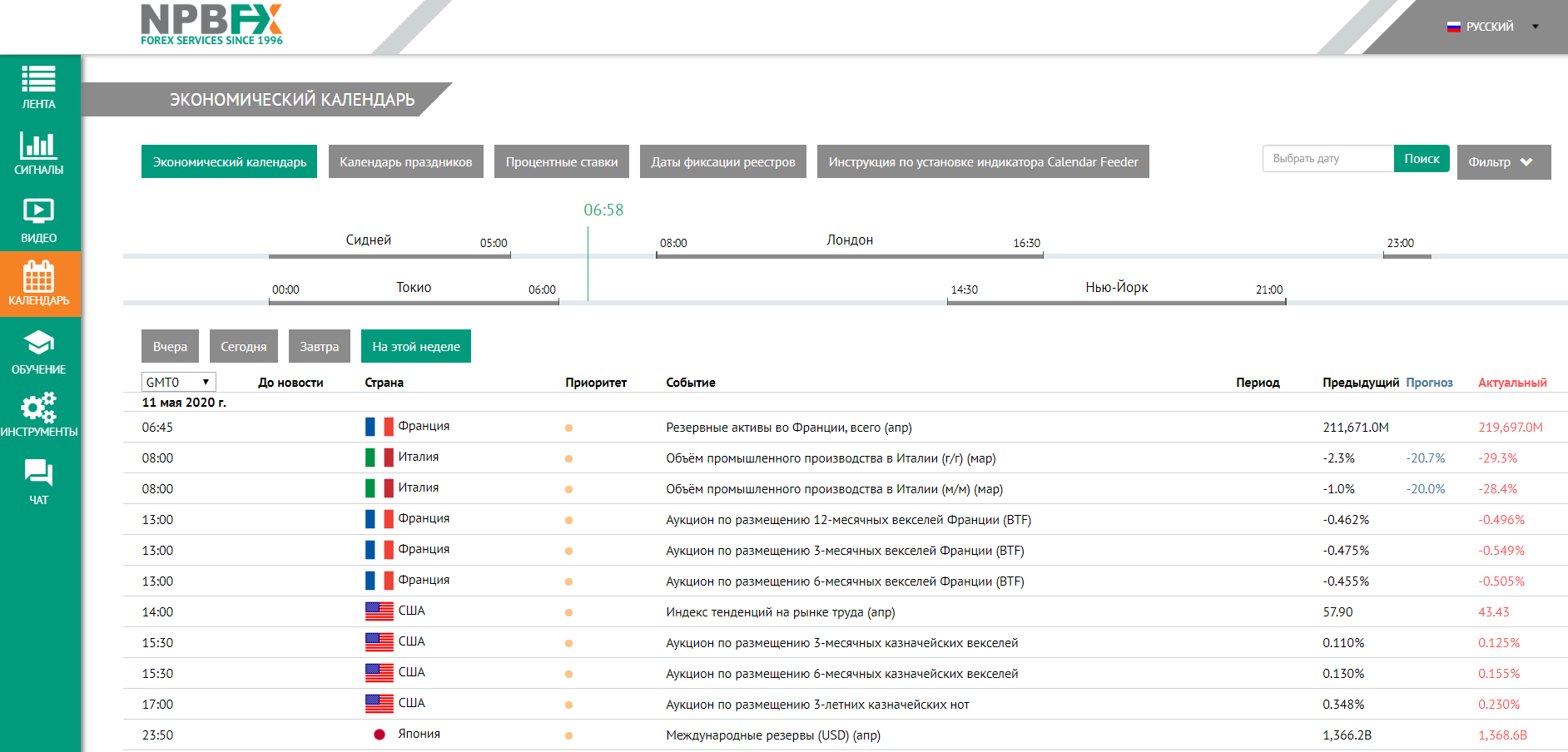Switch to Процентные ставки tab
The height and width of the screenshot is (752, 1568).
tap(561, 162)
